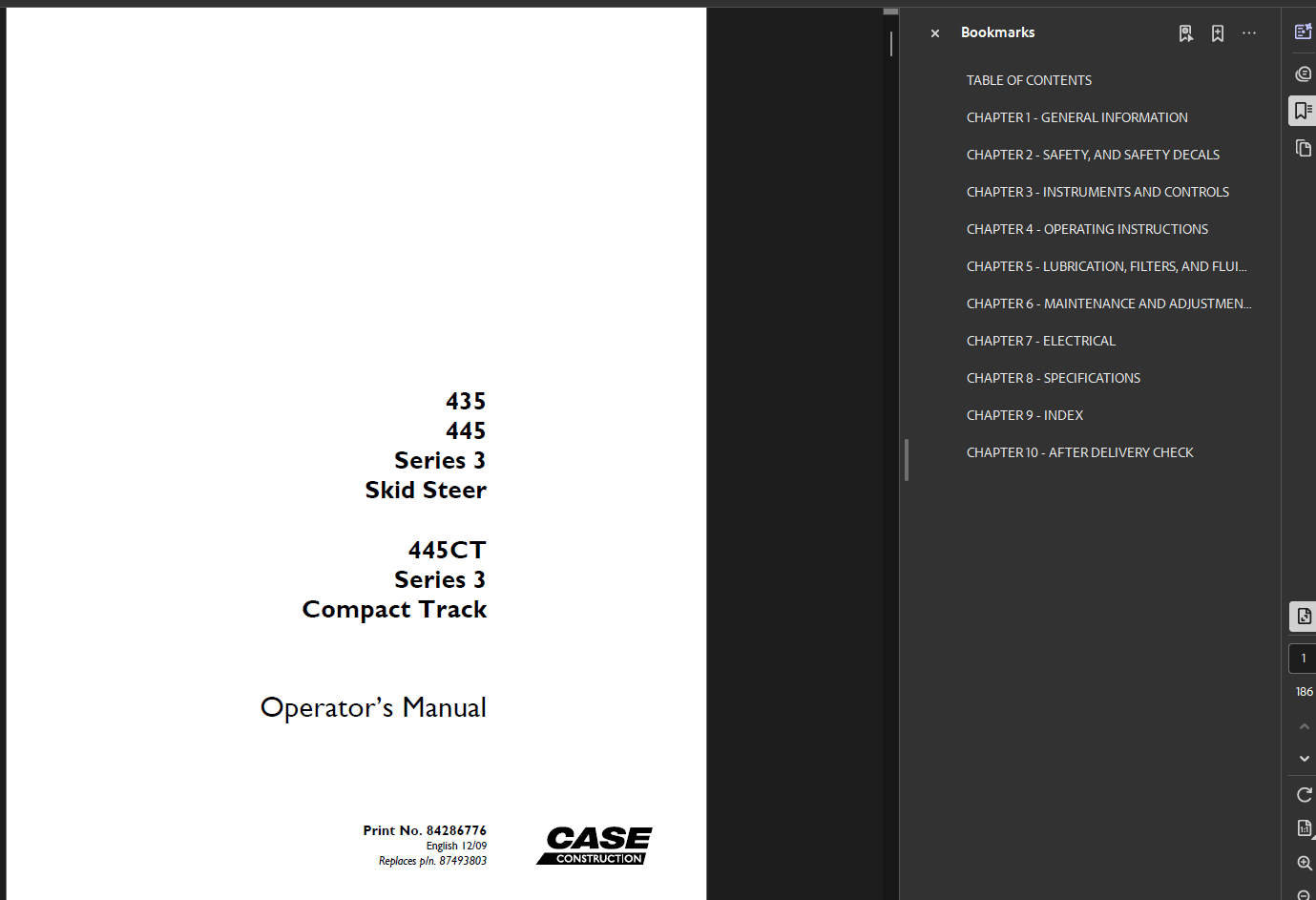Image resolution: width=1316 pixels, height=900 pixels.
Task: Go to previous page with up arrow
Action: tap(1304, 726)
